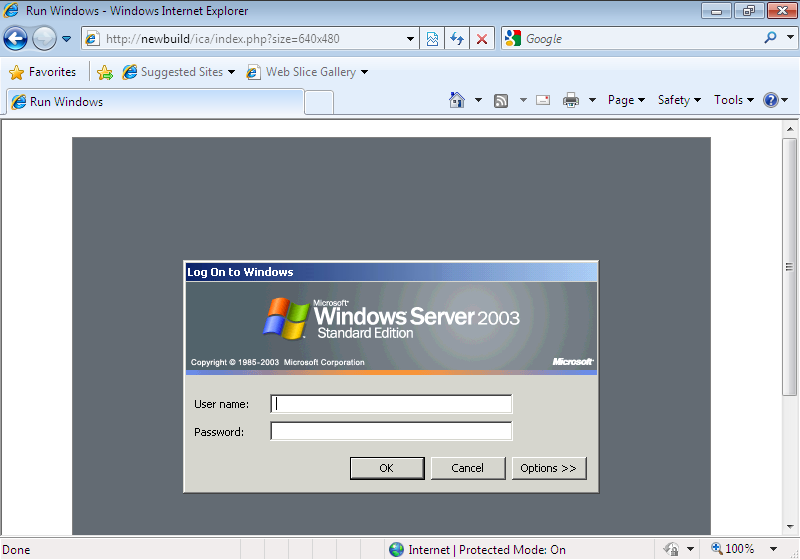Open the Favorites center
Image resolution: width=800 pixels, height=560 pixels.
pyautogui.click(x=43, y=72)
